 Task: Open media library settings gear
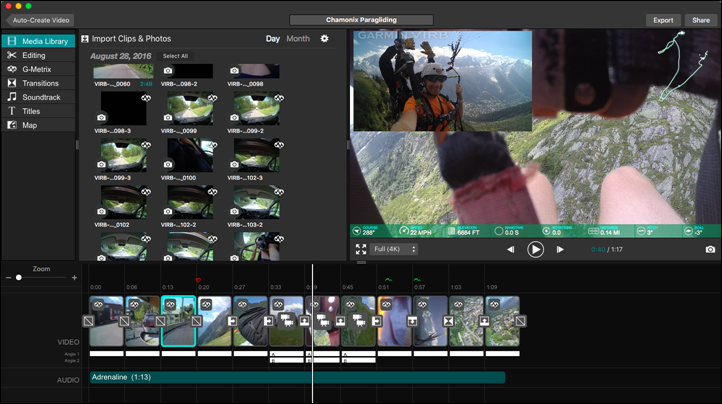point(324,39)
